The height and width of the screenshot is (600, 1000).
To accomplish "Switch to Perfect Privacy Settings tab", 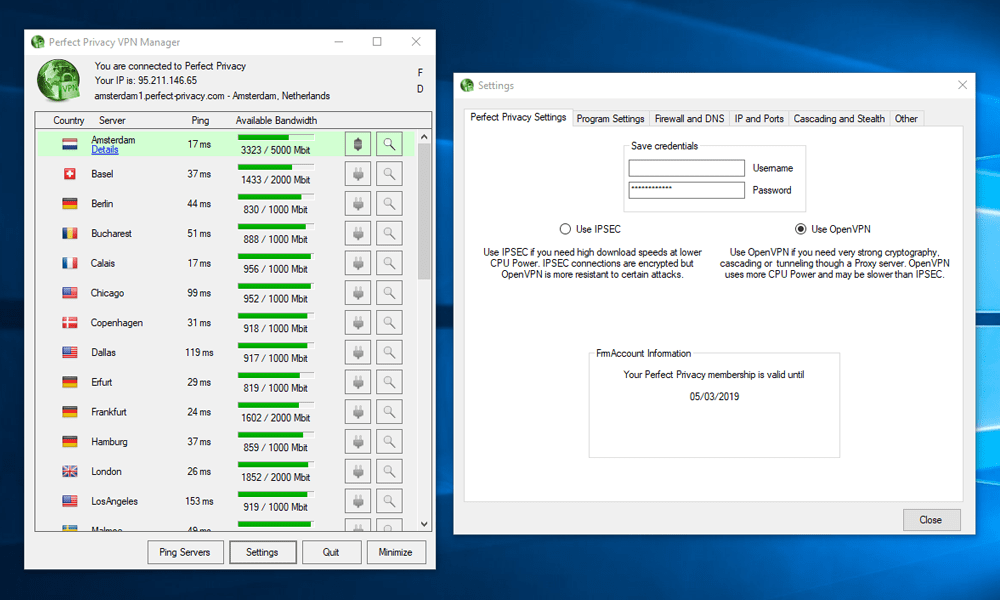I will tap(518, 117).
